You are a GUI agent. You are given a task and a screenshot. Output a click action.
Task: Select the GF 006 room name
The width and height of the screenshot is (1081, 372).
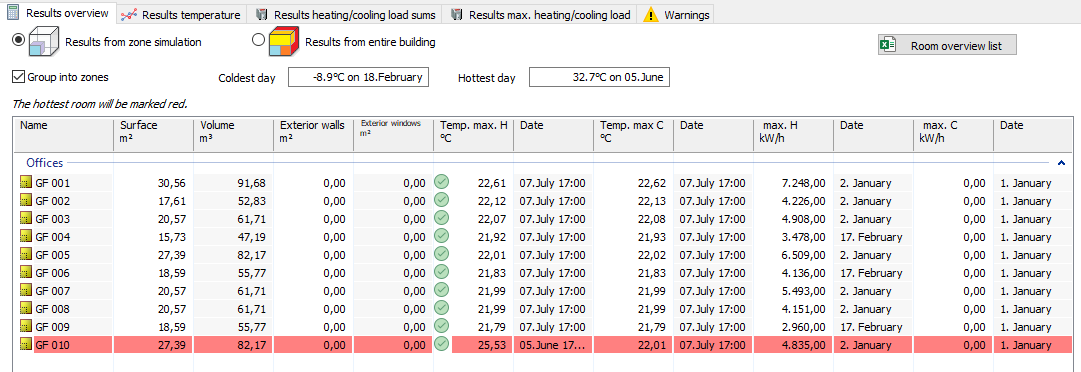point(52,273)
